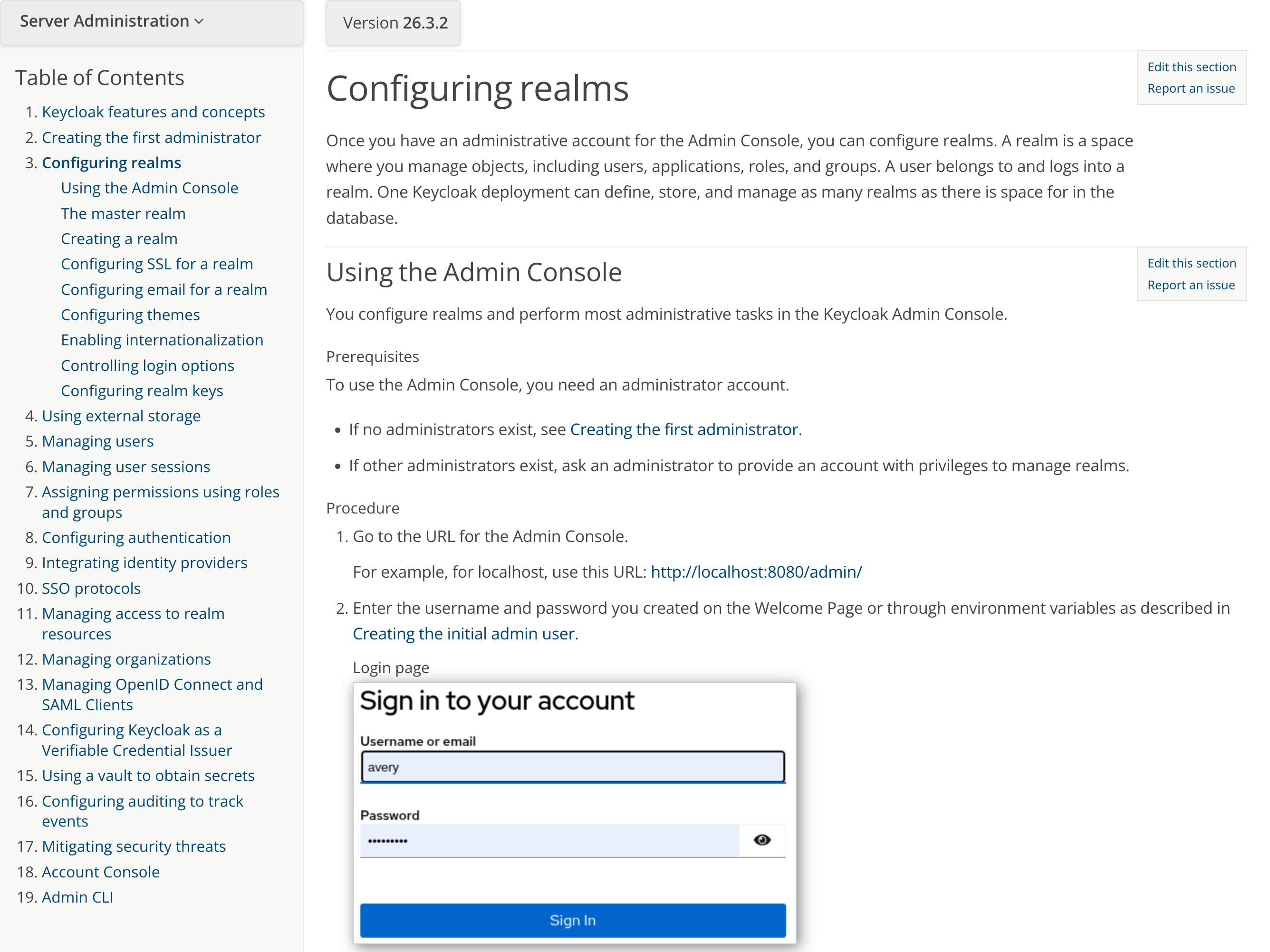Open Assigning permissions using roles and groups
The width and height of the screenshot is (1270, 952).
(160, 502)
